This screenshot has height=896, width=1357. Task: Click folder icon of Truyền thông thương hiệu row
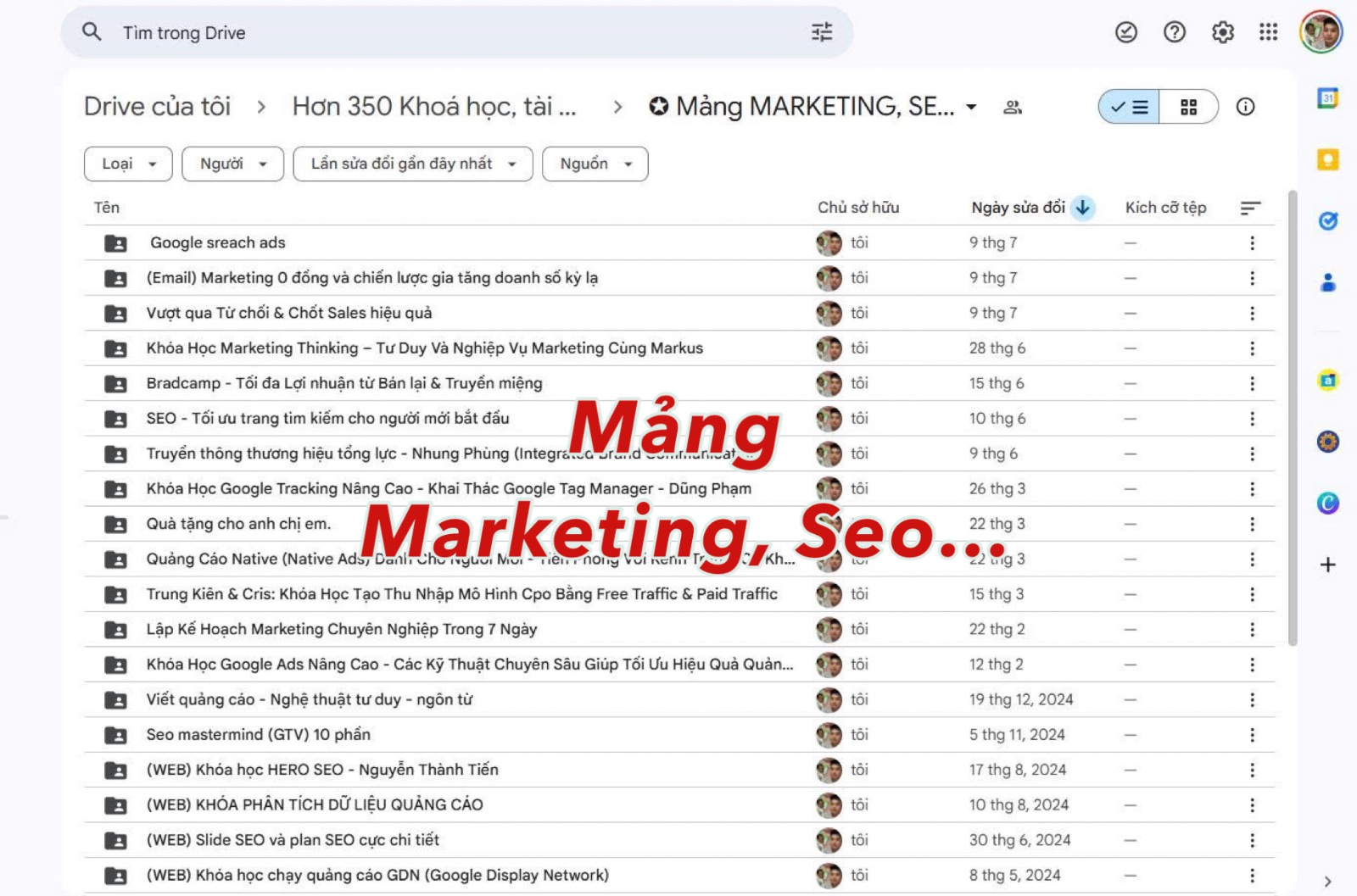(115, 454)
